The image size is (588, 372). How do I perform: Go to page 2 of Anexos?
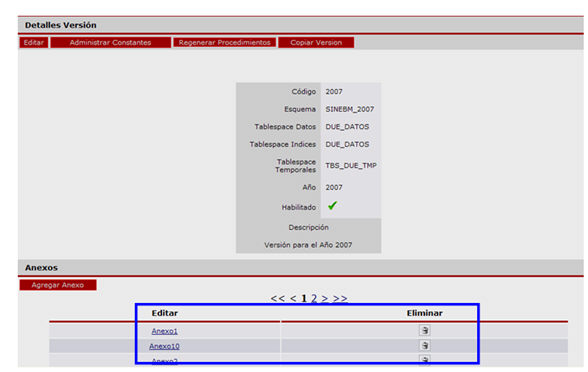(314, 298)
